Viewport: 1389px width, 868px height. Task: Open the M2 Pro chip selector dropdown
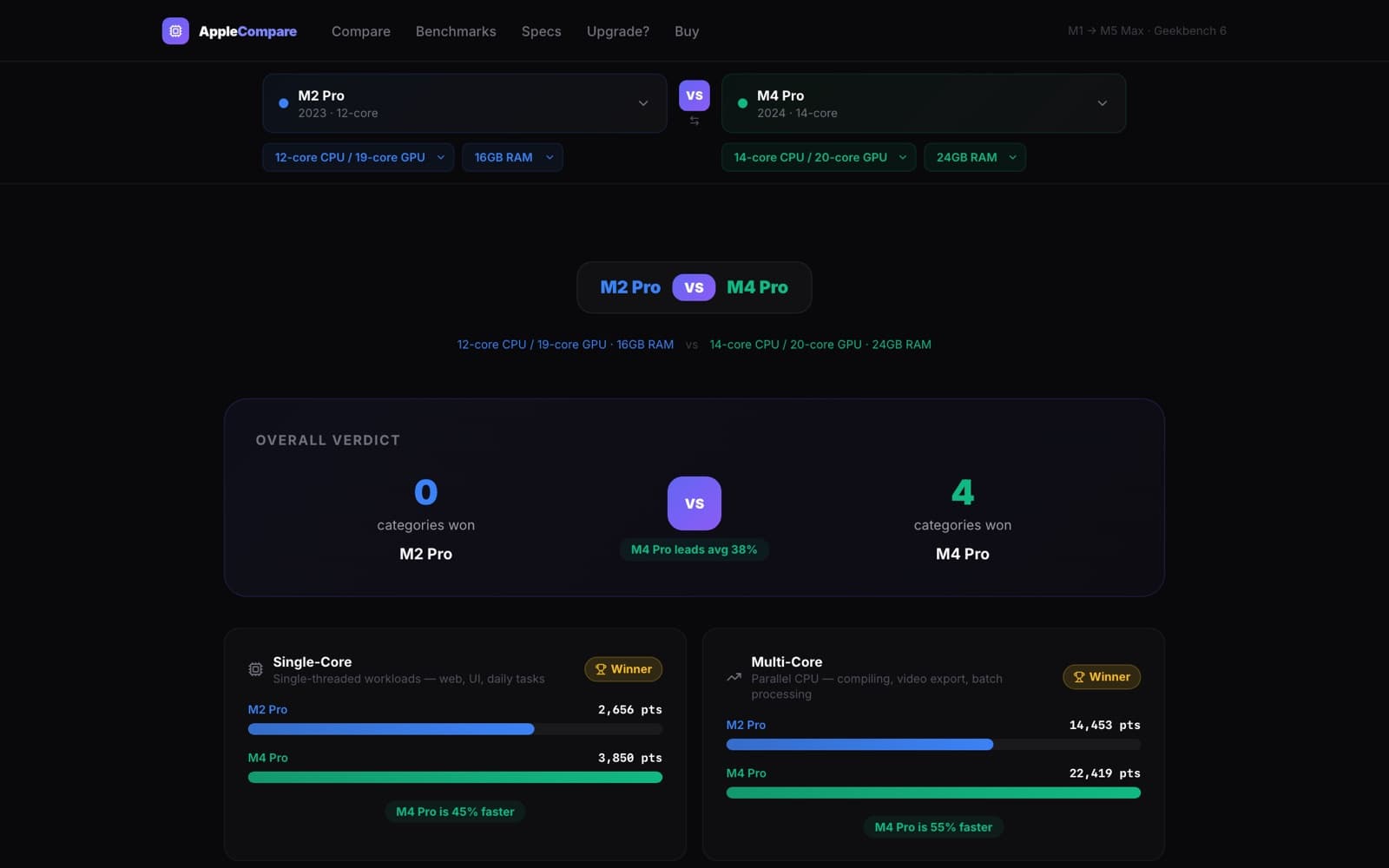464,103
